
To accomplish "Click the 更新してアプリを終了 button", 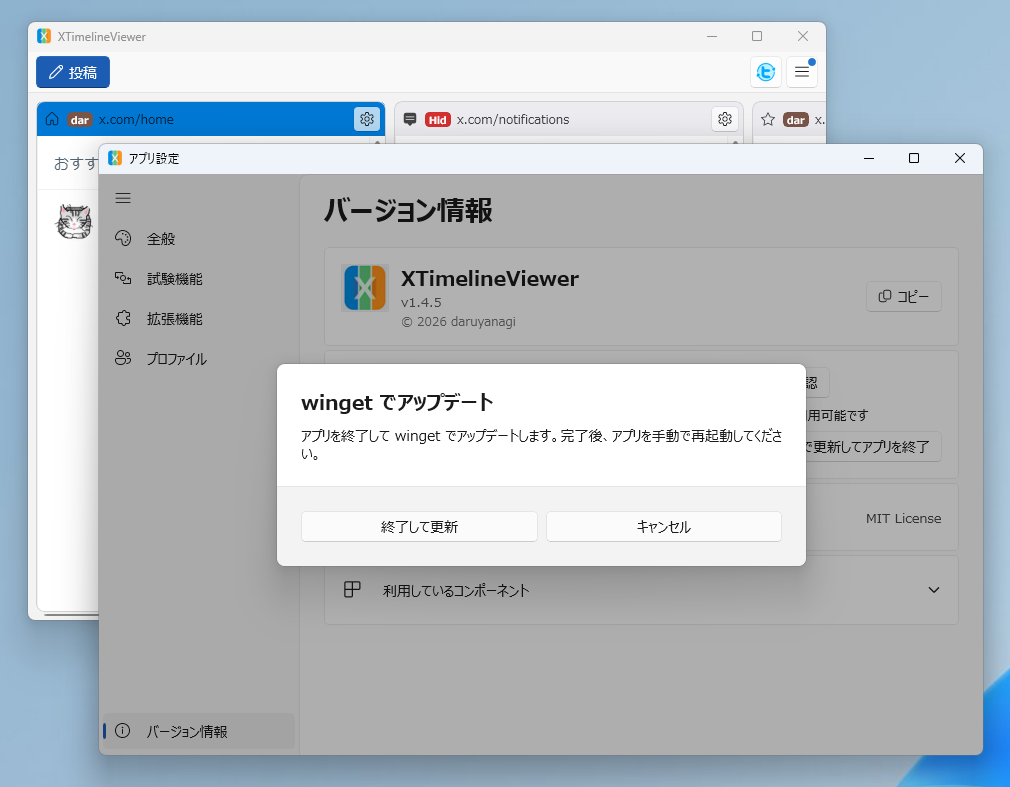I will tap(873, 446).
